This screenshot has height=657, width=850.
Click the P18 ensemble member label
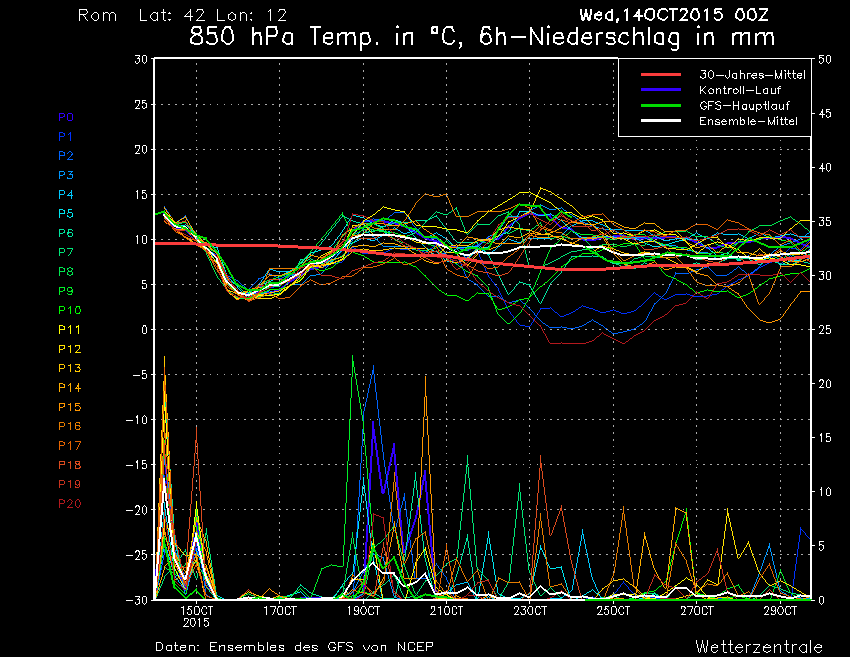tap(70, 465)
